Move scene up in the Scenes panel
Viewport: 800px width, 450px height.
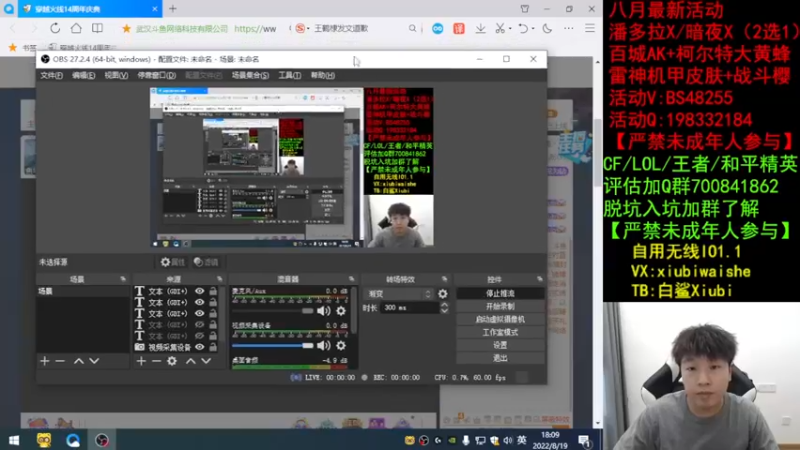79,361
